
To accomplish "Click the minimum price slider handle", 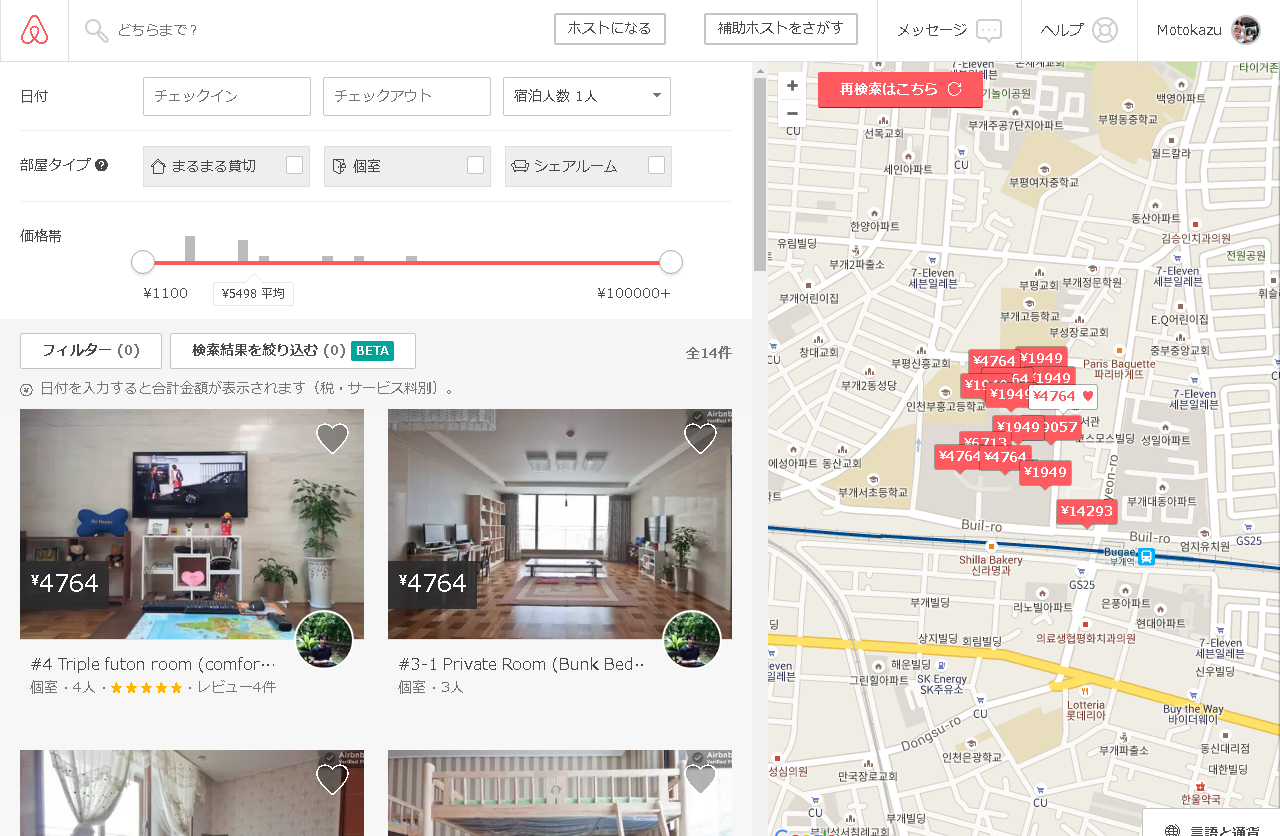I will pos(143,262).
